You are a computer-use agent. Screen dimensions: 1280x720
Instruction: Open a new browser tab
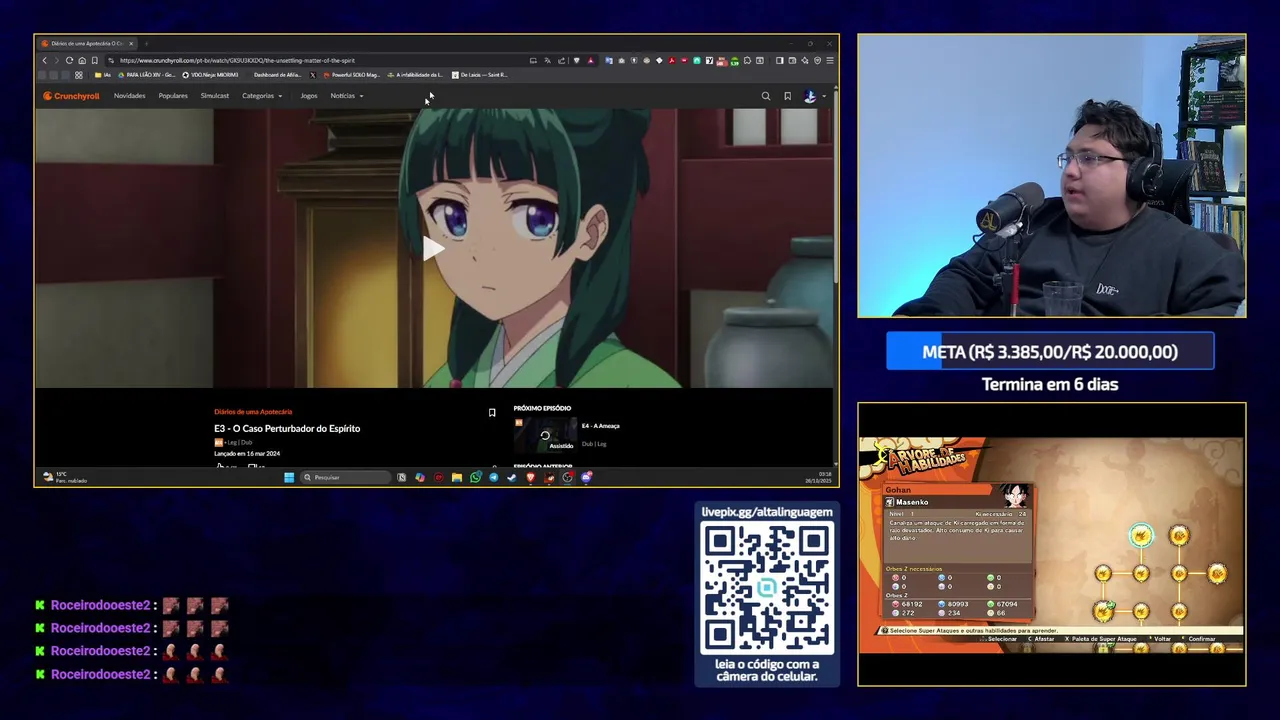click(x=146, y=44)
